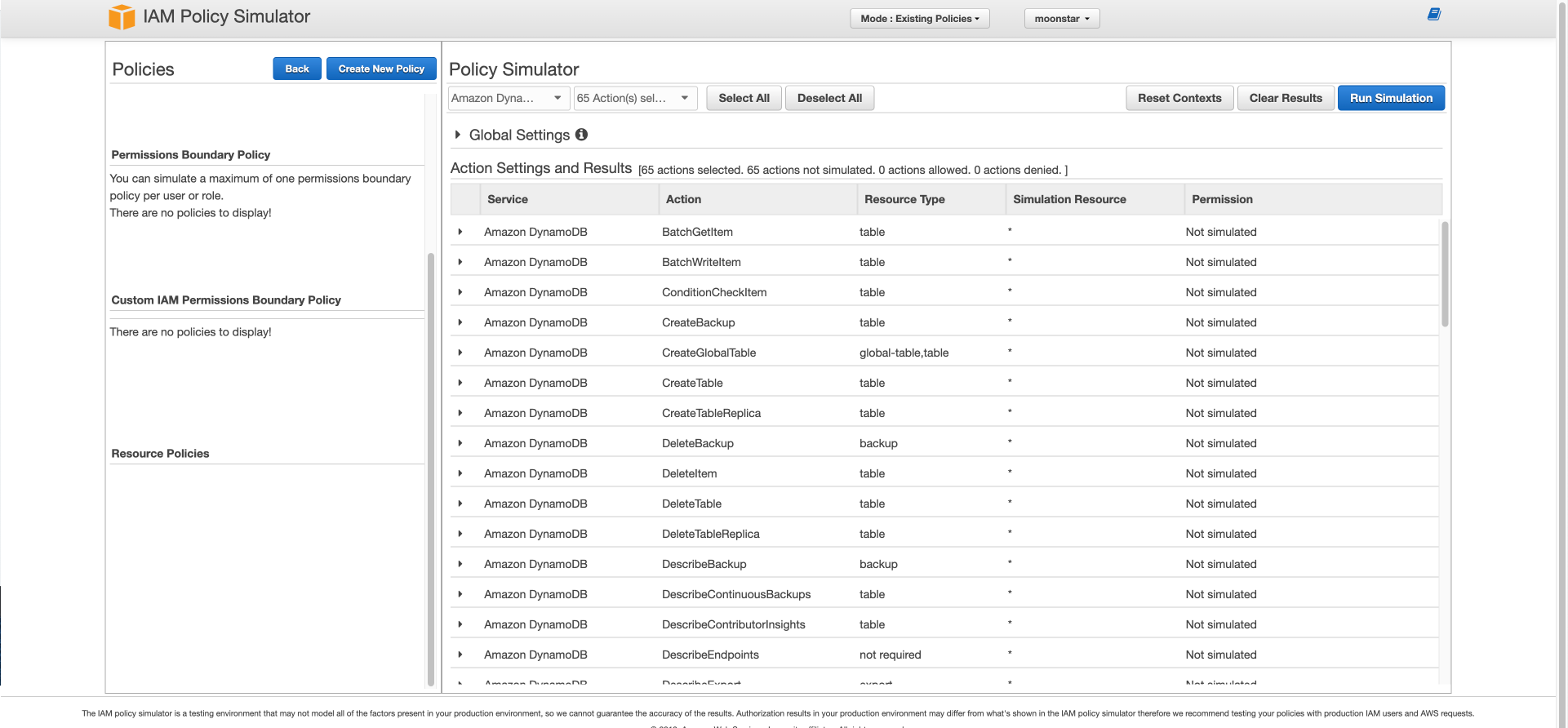This screenshot has height=728, width=1568.
Task: Click the BatchWriteItem action cell
Action: (x=701, y=262)
